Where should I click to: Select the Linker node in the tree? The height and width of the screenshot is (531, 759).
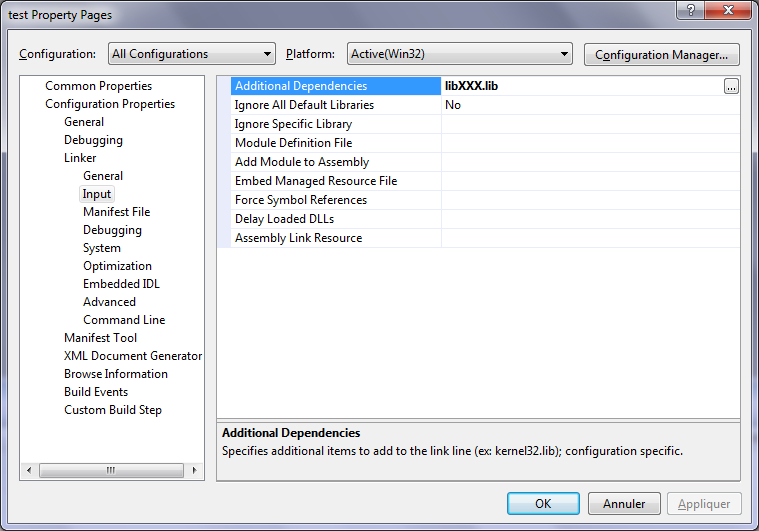(x=80, y=158)
